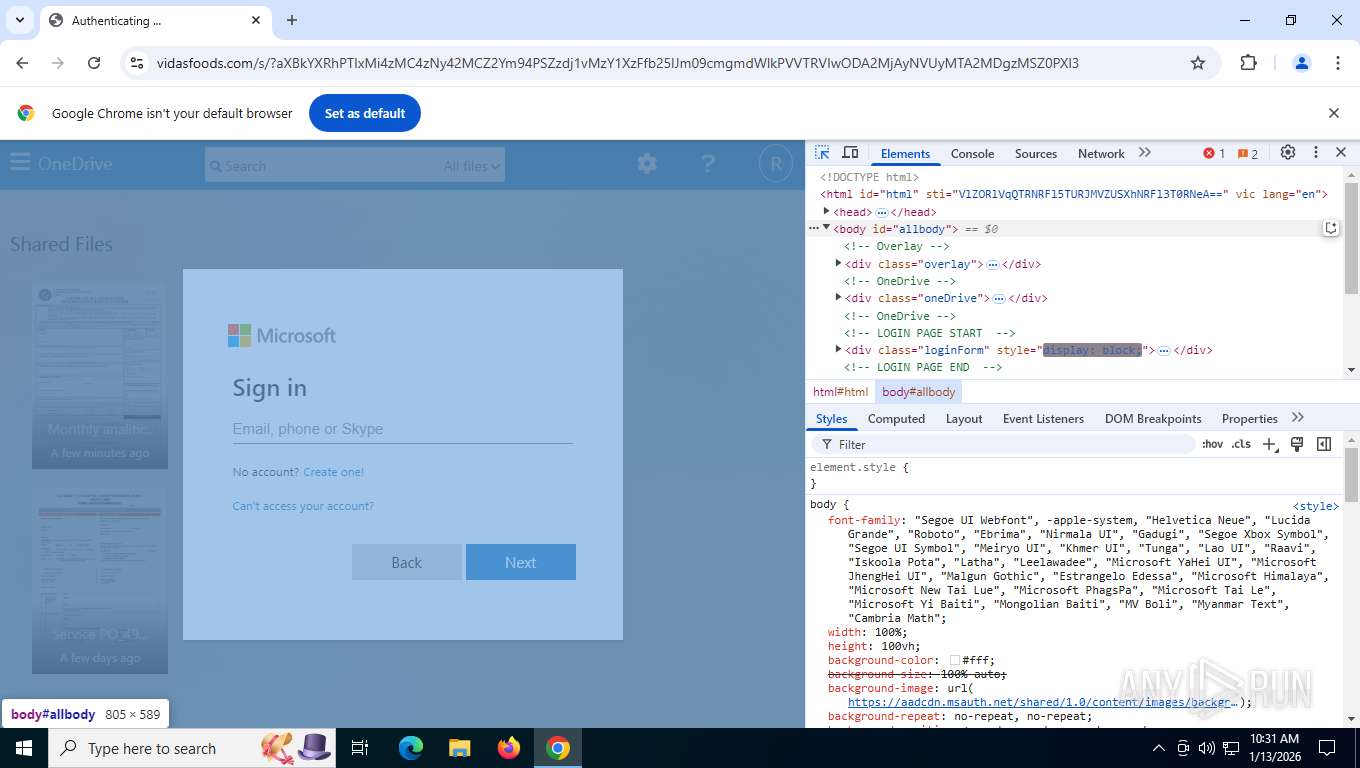Close the DevTools panel
This screenshot has width=1360, height=768.
[1341, 153]
